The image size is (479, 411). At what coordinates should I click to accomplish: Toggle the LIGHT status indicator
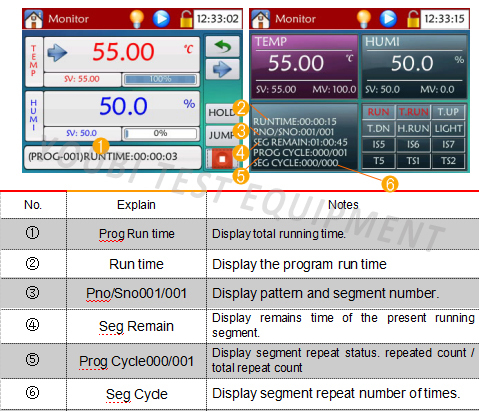pyautogui.click(x=448, y=128)
